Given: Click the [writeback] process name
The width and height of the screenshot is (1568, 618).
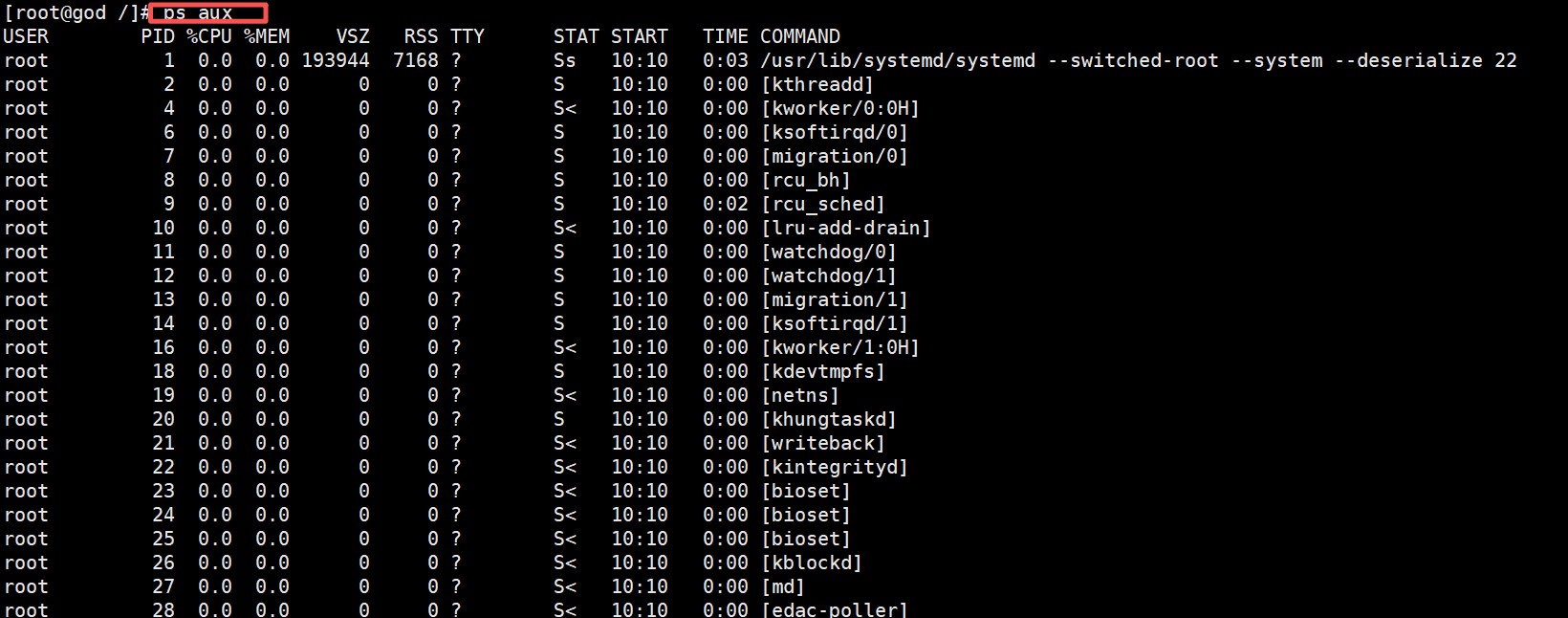Looking at the screenshot, I should [823, 443].
